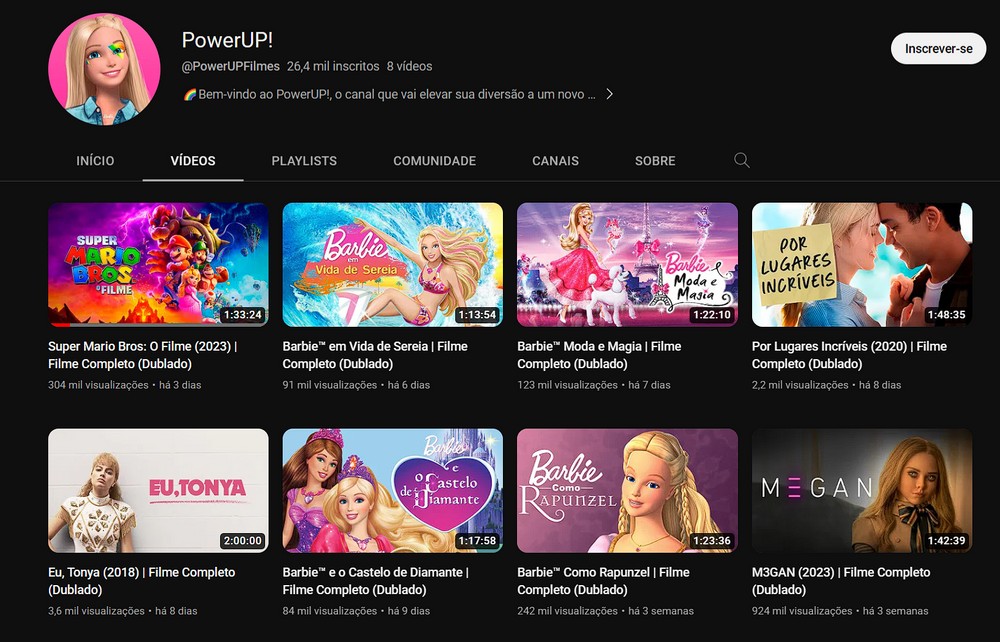1000x642 pixels.
Task: Click '242 mil visualizações • há 3 semanas'
Action: click(x=605, y=611)
